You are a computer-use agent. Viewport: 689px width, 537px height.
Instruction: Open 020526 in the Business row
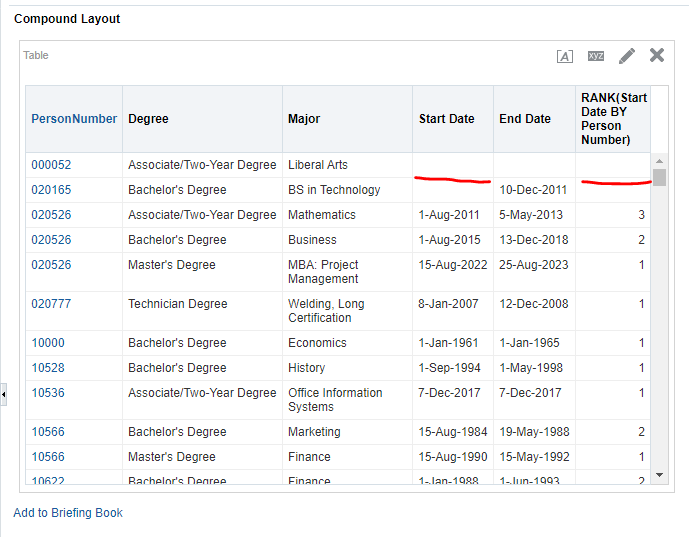[51, 240]
